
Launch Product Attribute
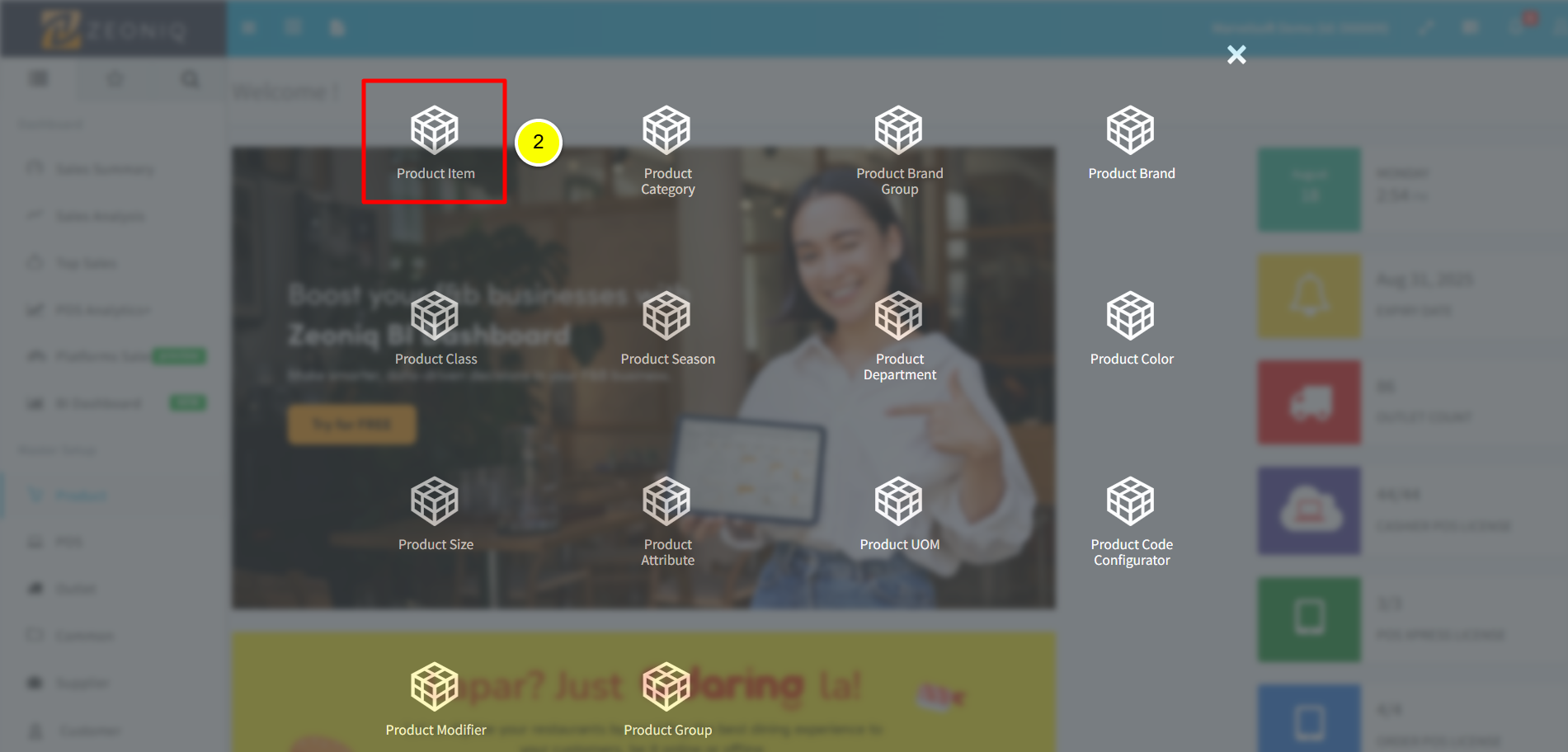click(x=667, y=521)
